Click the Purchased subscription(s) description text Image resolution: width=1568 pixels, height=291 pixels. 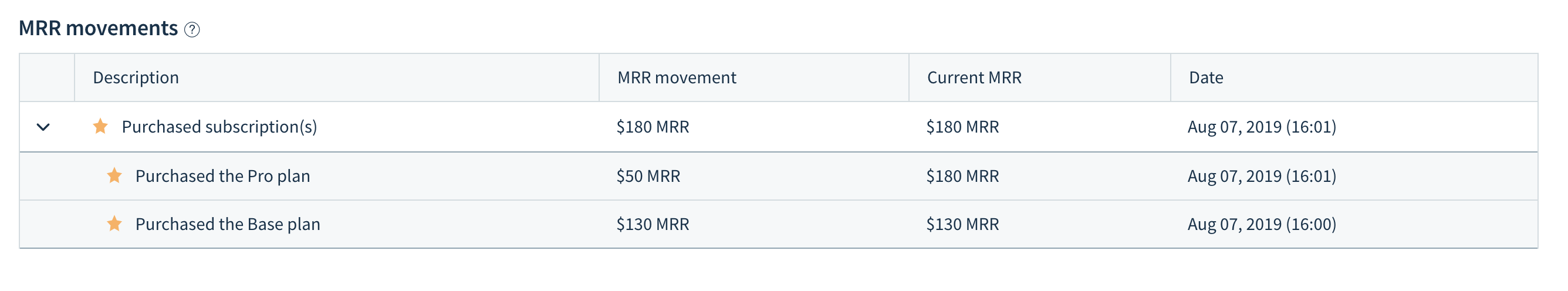(219, 127)
